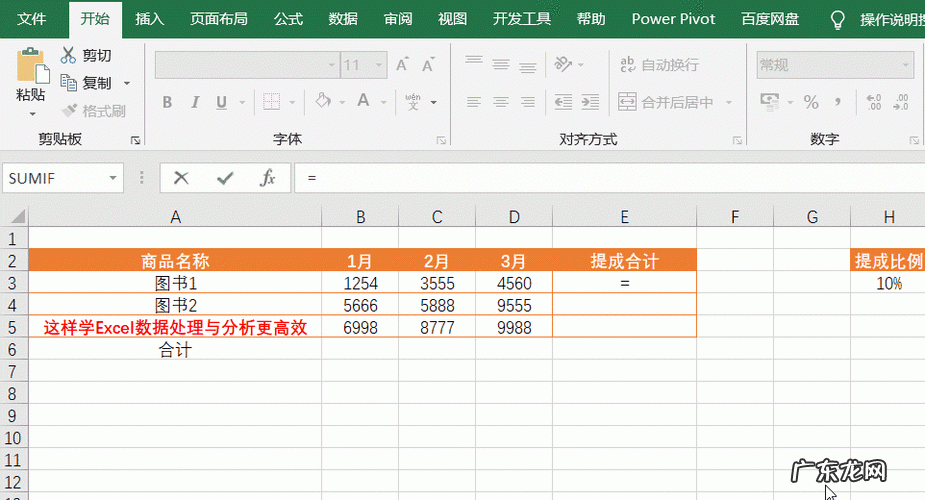Click the Cut (剪切) scissors icon
This screenshot has width=925, height=500.
pyautogui.click(x=69, y=56)
